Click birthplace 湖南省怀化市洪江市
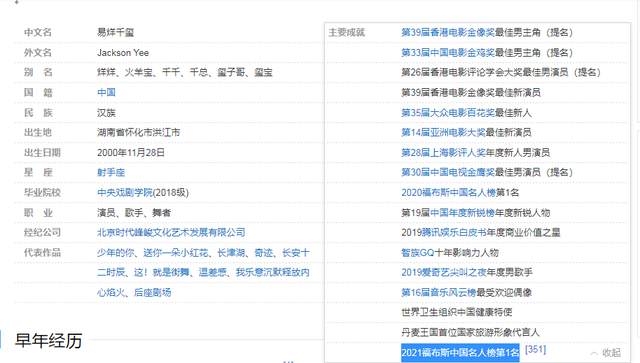The image size is (640, 363). [138, 132]
